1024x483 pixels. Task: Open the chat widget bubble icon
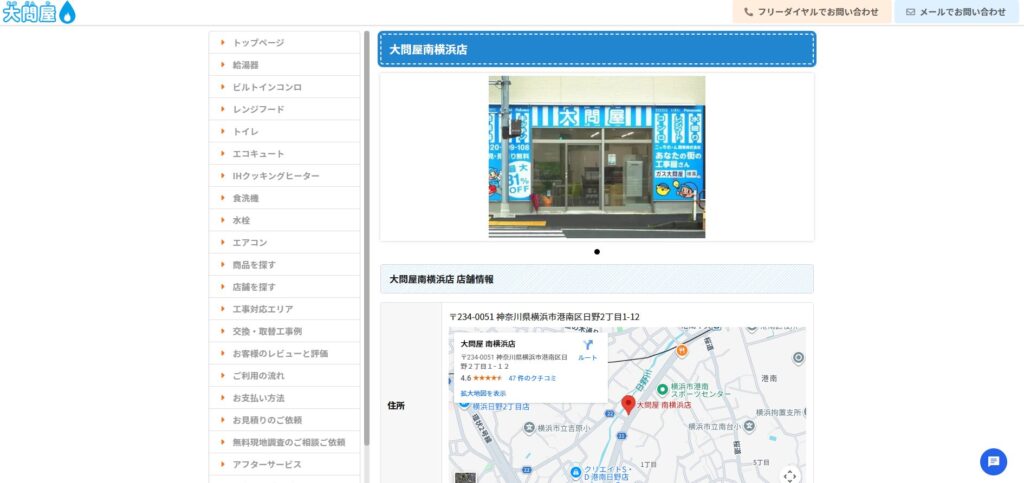point(993,461)
